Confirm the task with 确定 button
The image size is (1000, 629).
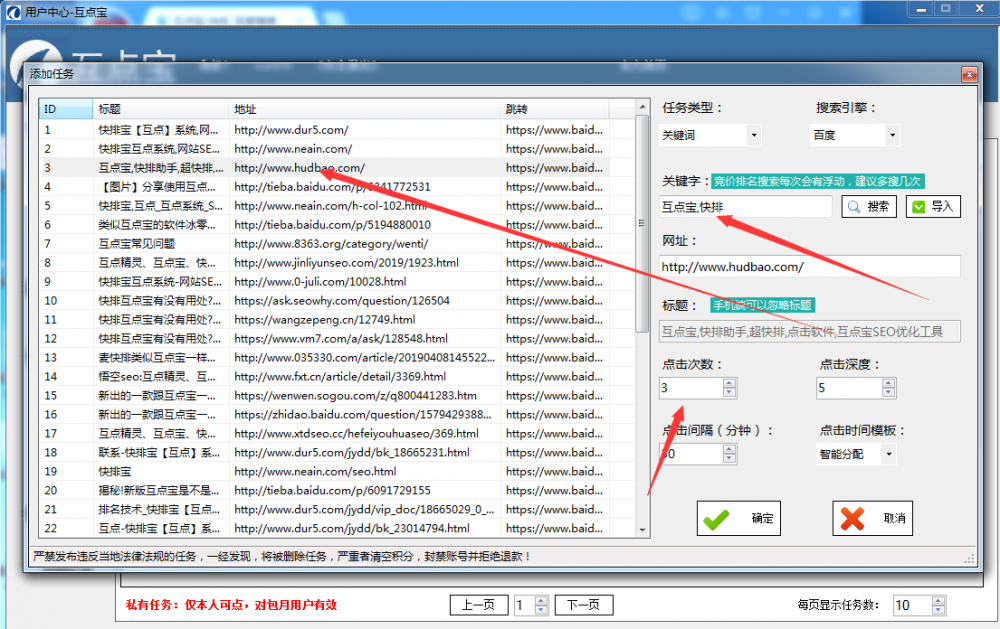coord(739,518)
